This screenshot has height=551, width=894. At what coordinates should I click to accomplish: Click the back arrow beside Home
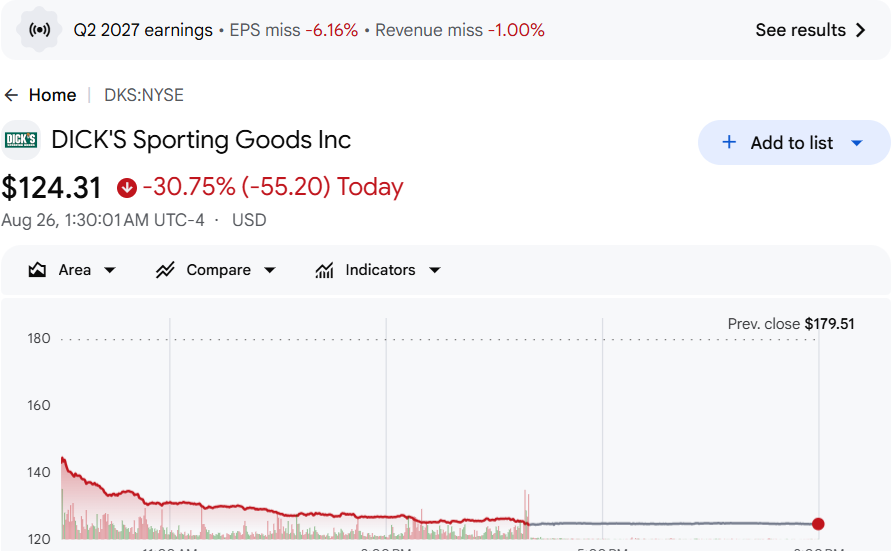(x=11, y=95)
